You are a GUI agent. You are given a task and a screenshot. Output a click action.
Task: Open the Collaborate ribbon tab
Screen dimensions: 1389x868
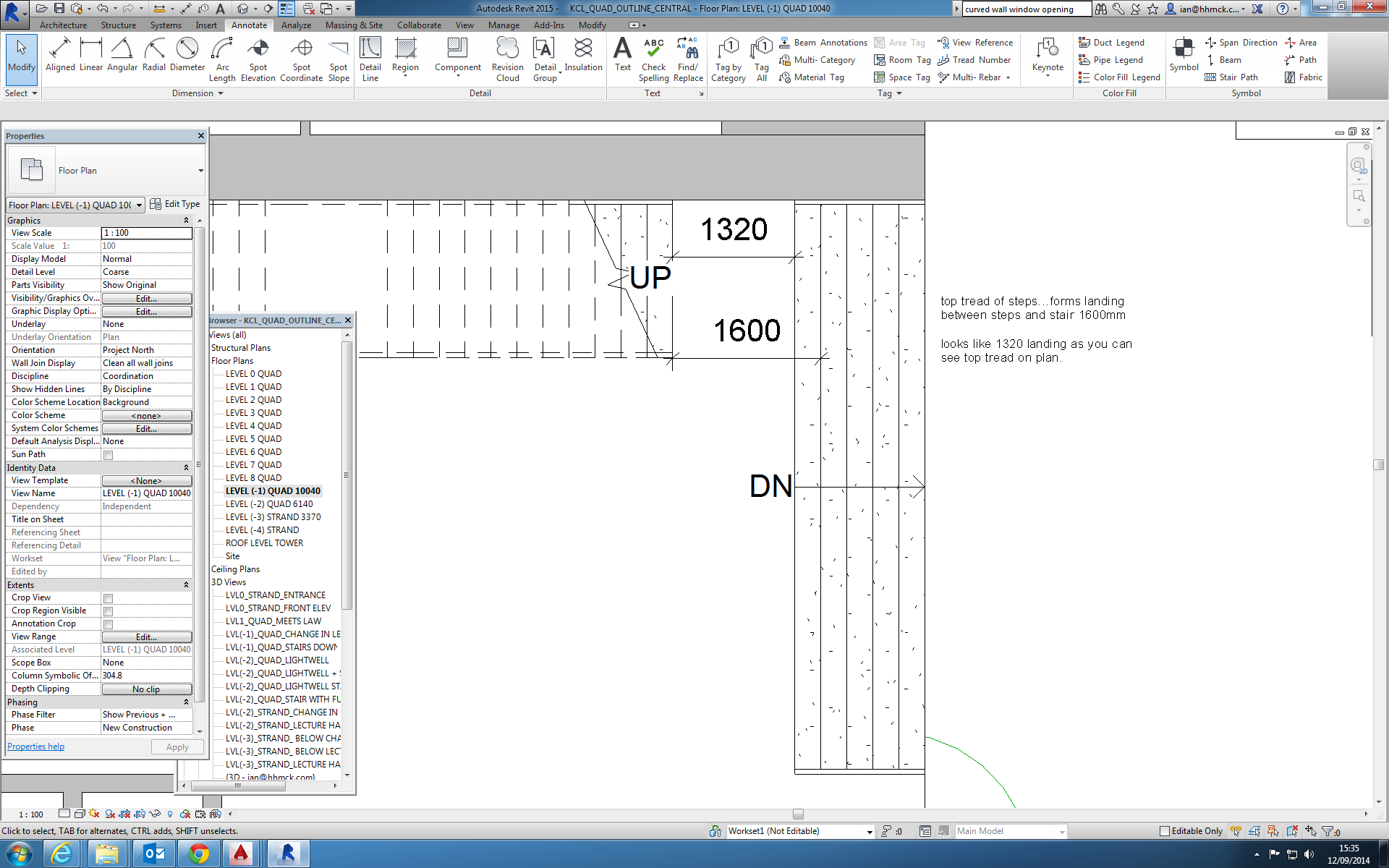(419, 25)
